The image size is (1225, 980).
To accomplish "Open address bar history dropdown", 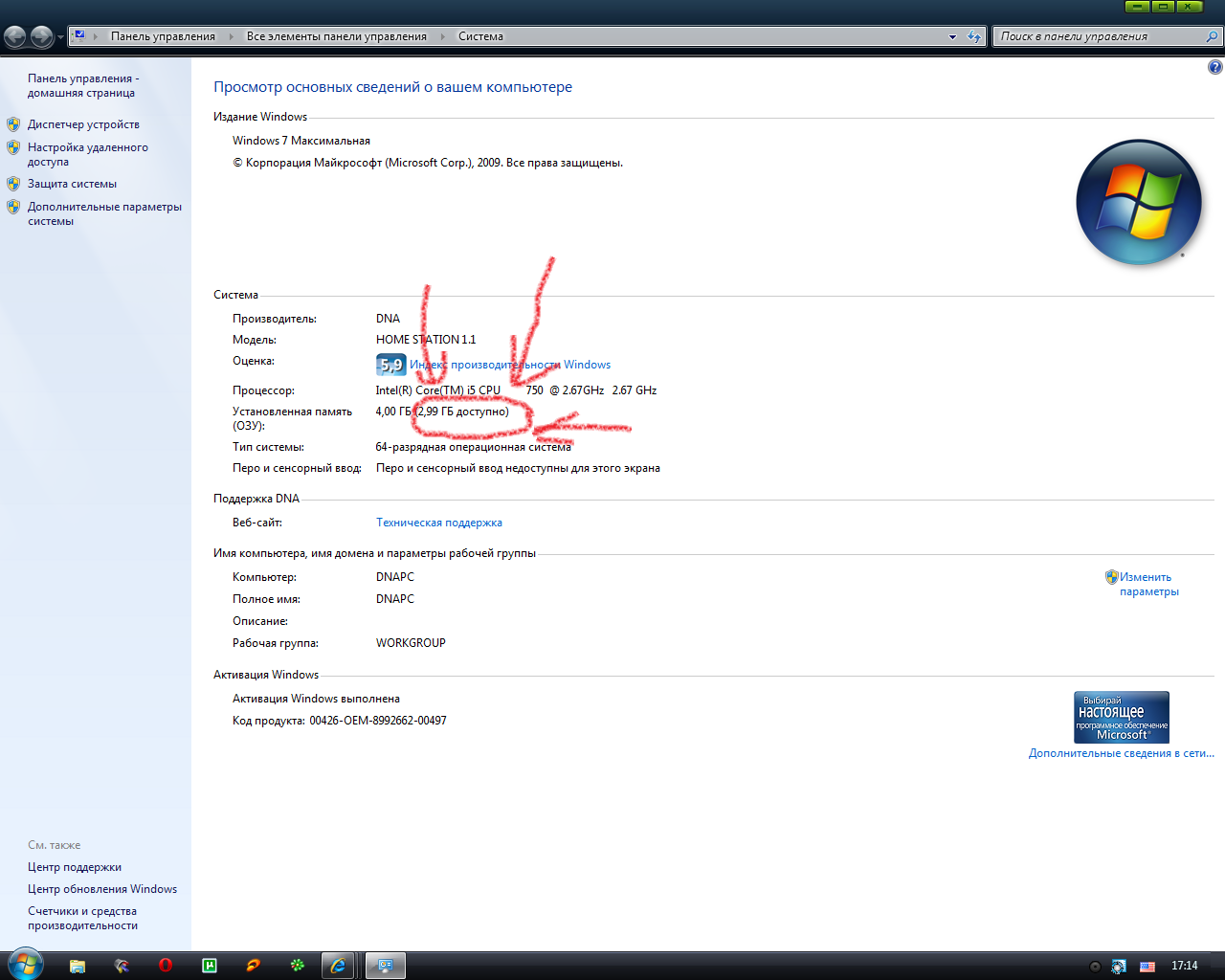I will pos(952,36).
